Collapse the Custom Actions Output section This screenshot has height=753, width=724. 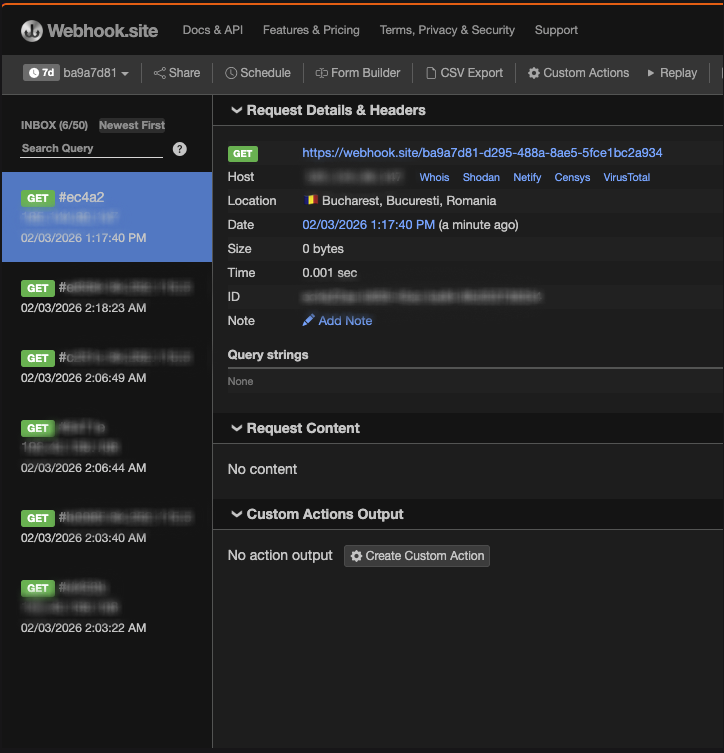[x=317, y=514]
